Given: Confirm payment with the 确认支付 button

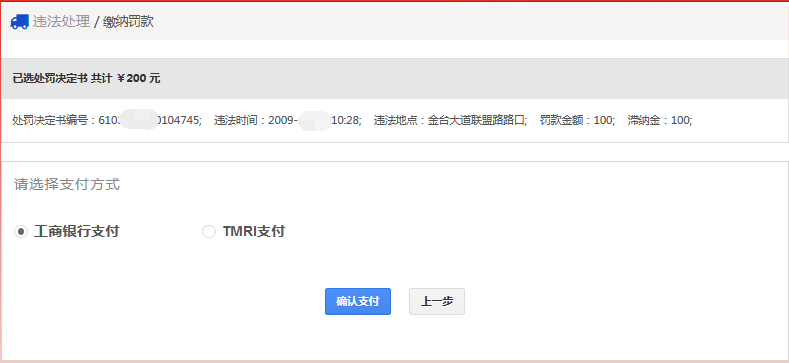Looking at the screenshot, I should 358,302.
